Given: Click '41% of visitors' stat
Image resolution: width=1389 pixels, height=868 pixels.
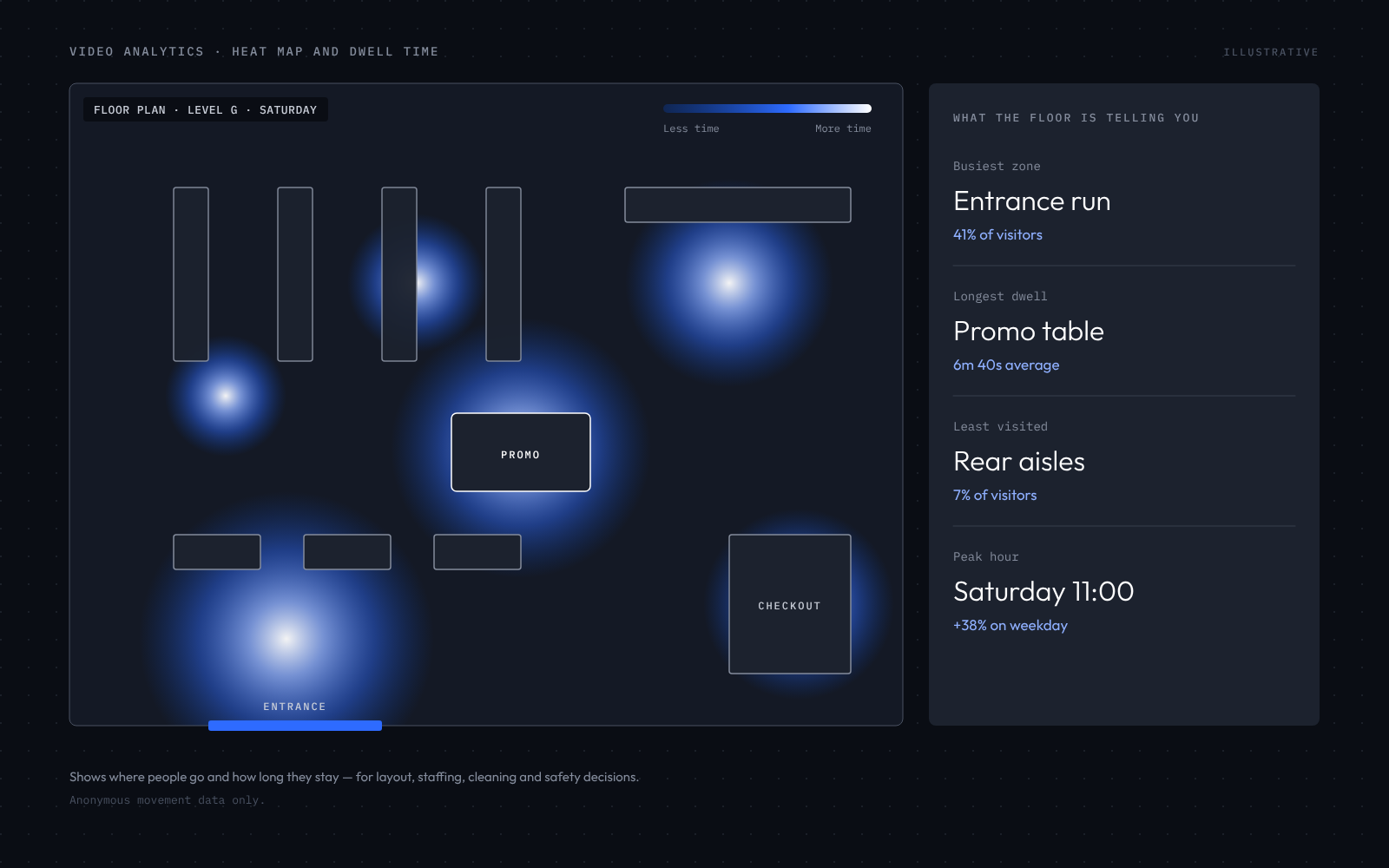Looking at the screenshot, I should 997,234.
